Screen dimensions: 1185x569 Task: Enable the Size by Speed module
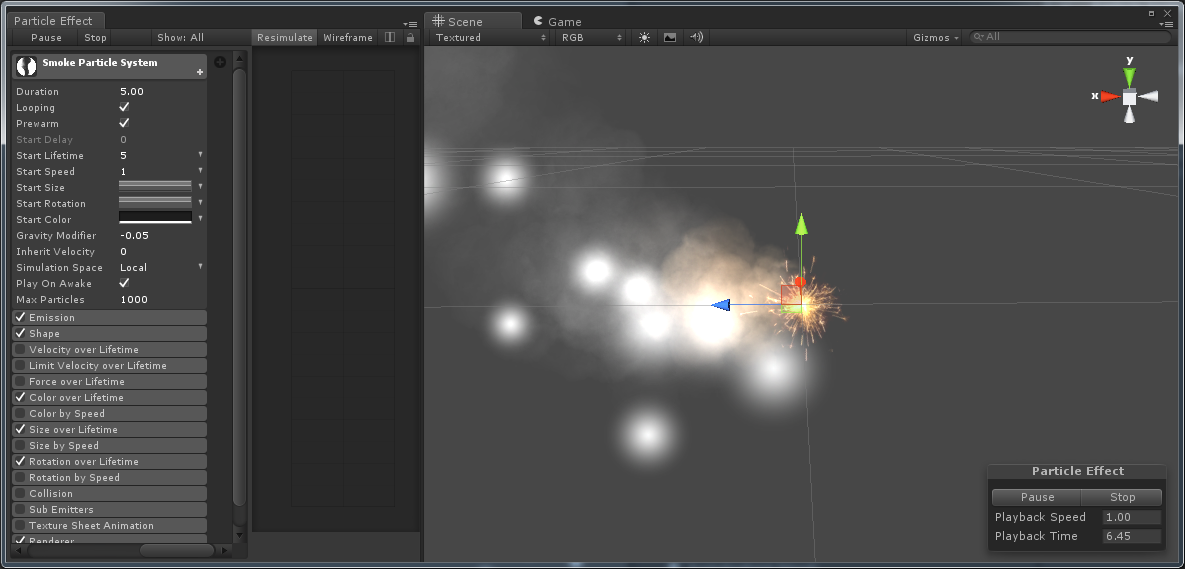(x=20, y=446)
